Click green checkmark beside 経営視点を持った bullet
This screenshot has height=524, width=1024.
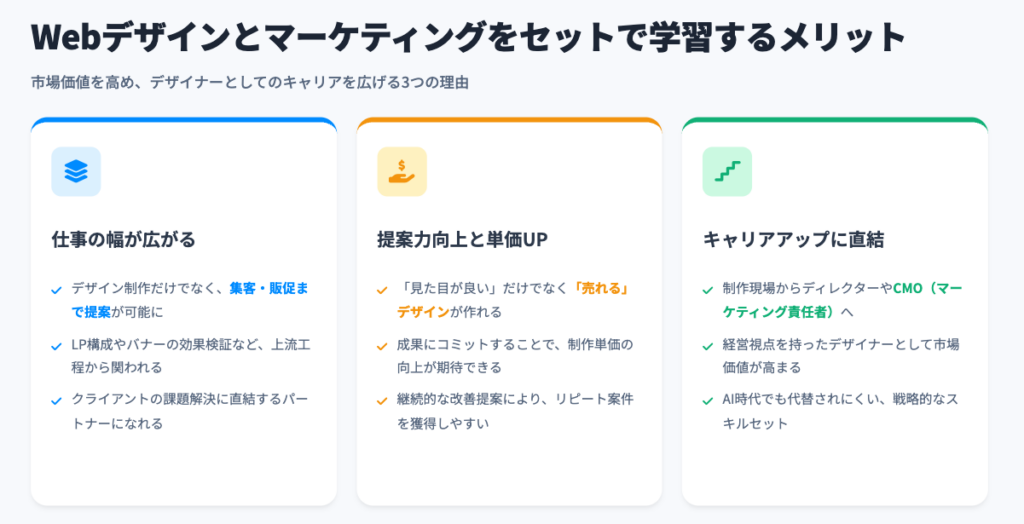pos(708,346)
